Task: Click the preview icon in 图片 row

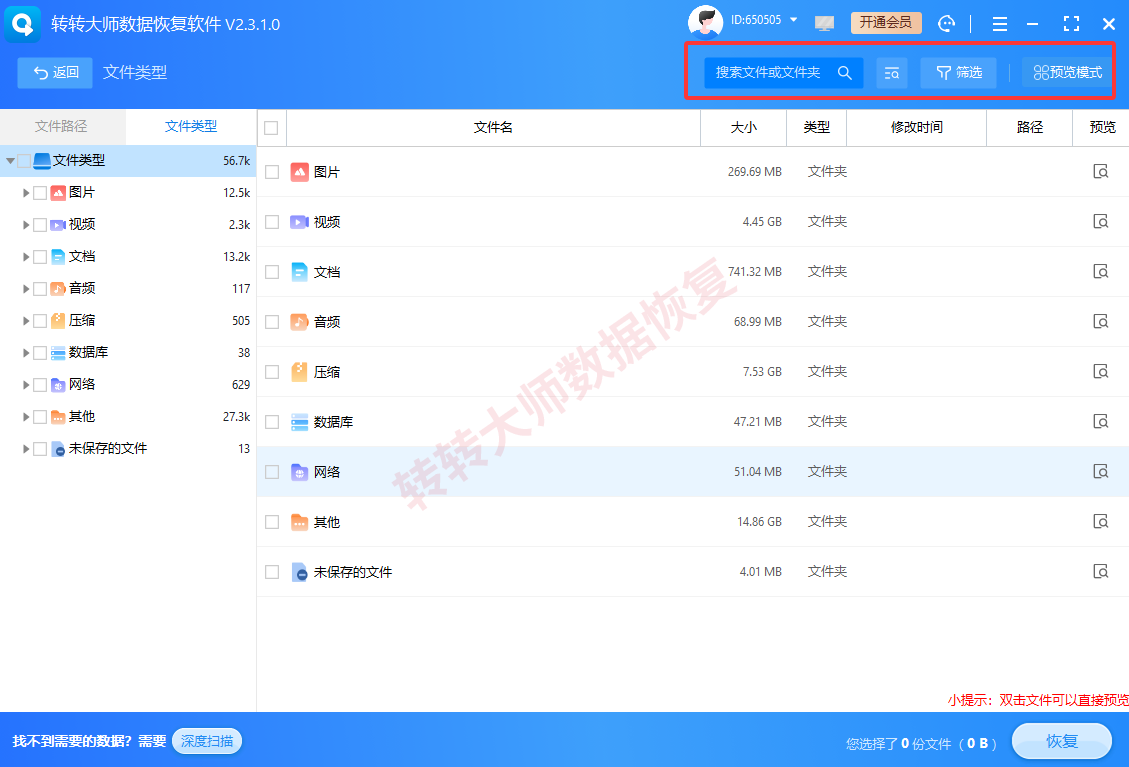Action: [x=1100, y=171]
